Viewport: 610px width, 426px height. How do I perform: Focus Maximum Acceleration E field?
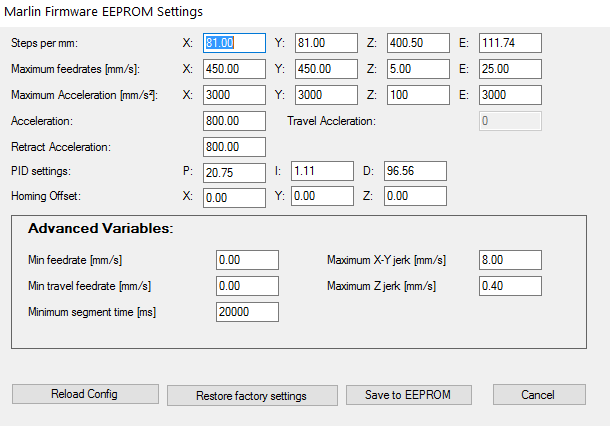[510, 95]
